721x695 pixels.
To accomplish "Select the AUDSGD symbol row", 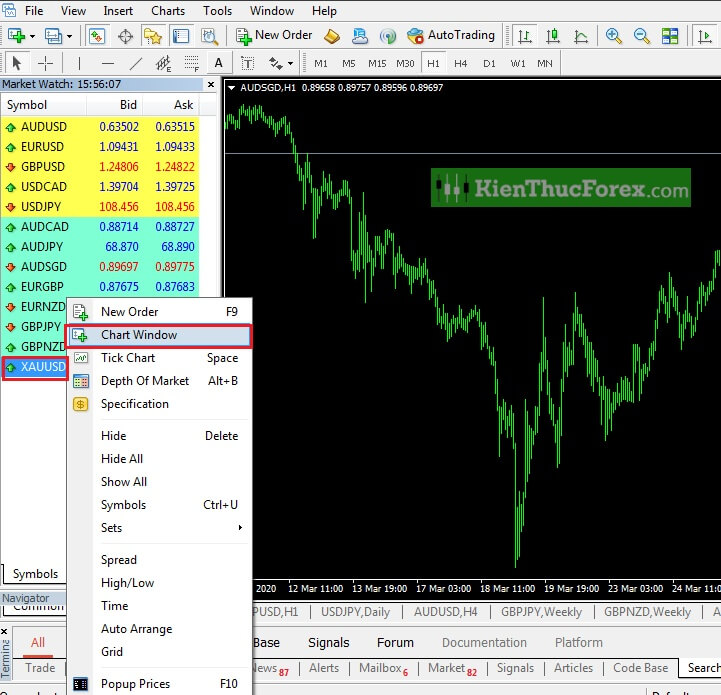I will coord(100,267).
